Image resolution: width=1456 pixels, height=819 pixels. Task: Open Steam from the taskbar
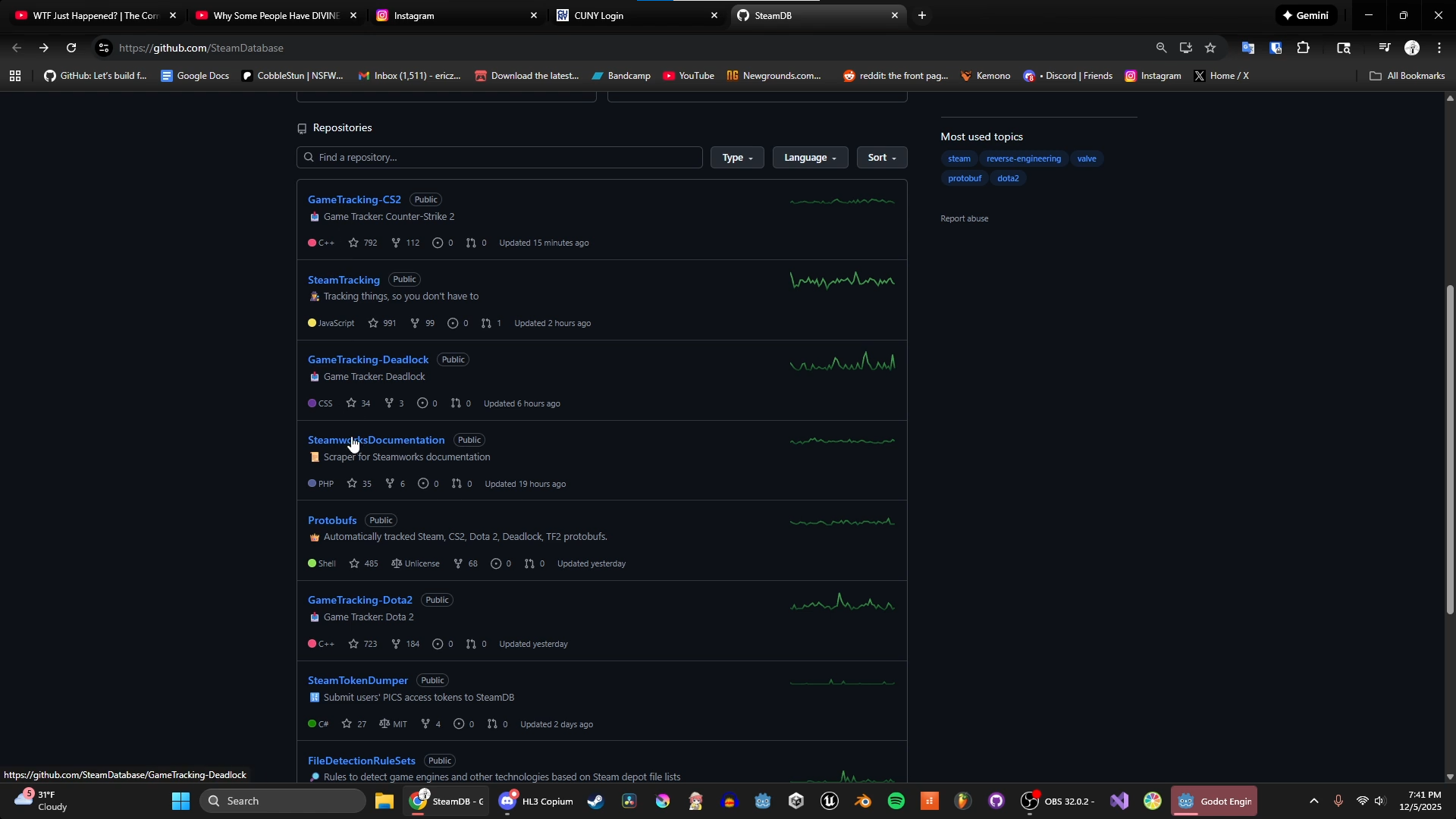[595, 801]
